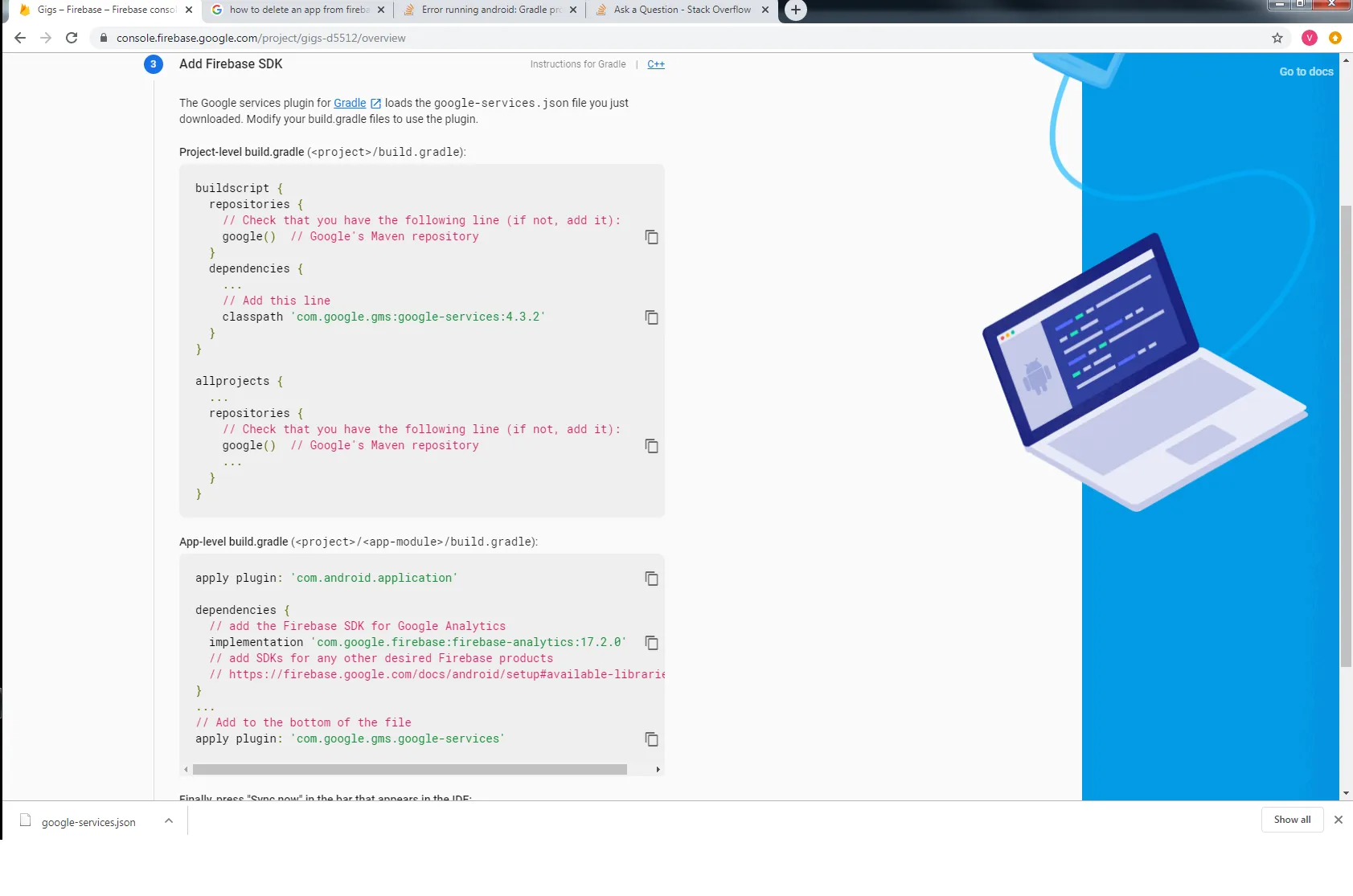Click the page vertical scrollbar thumb
The height and width of the screenshot is (896, 1353).
[x=1346, y=436]
